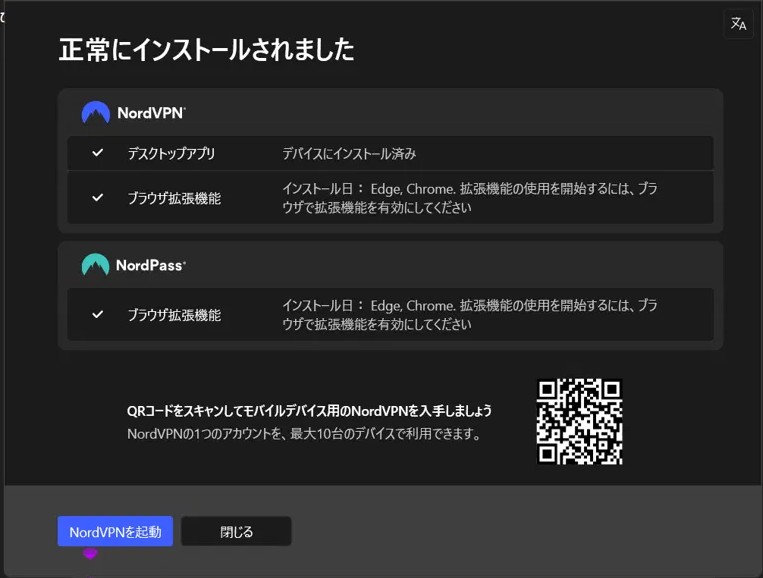Viewport: 763px width, 578px height.
Task: Click NordVPN extension install description text
Action: pos(470,198)
